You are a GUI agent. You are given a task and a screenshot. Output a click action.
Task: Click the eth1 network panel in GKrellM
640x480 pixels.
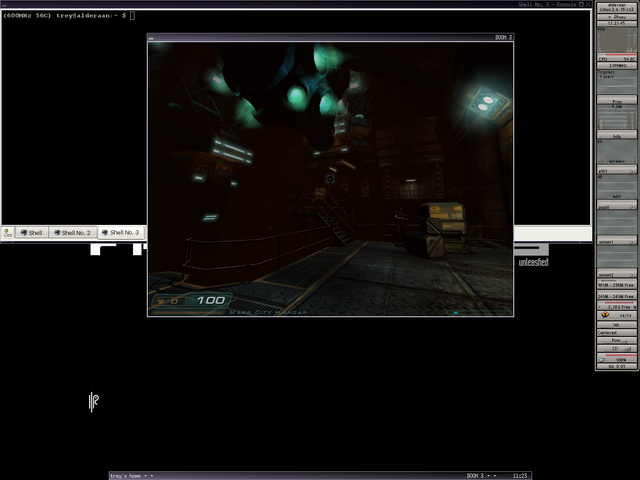[x=617, y=171]
